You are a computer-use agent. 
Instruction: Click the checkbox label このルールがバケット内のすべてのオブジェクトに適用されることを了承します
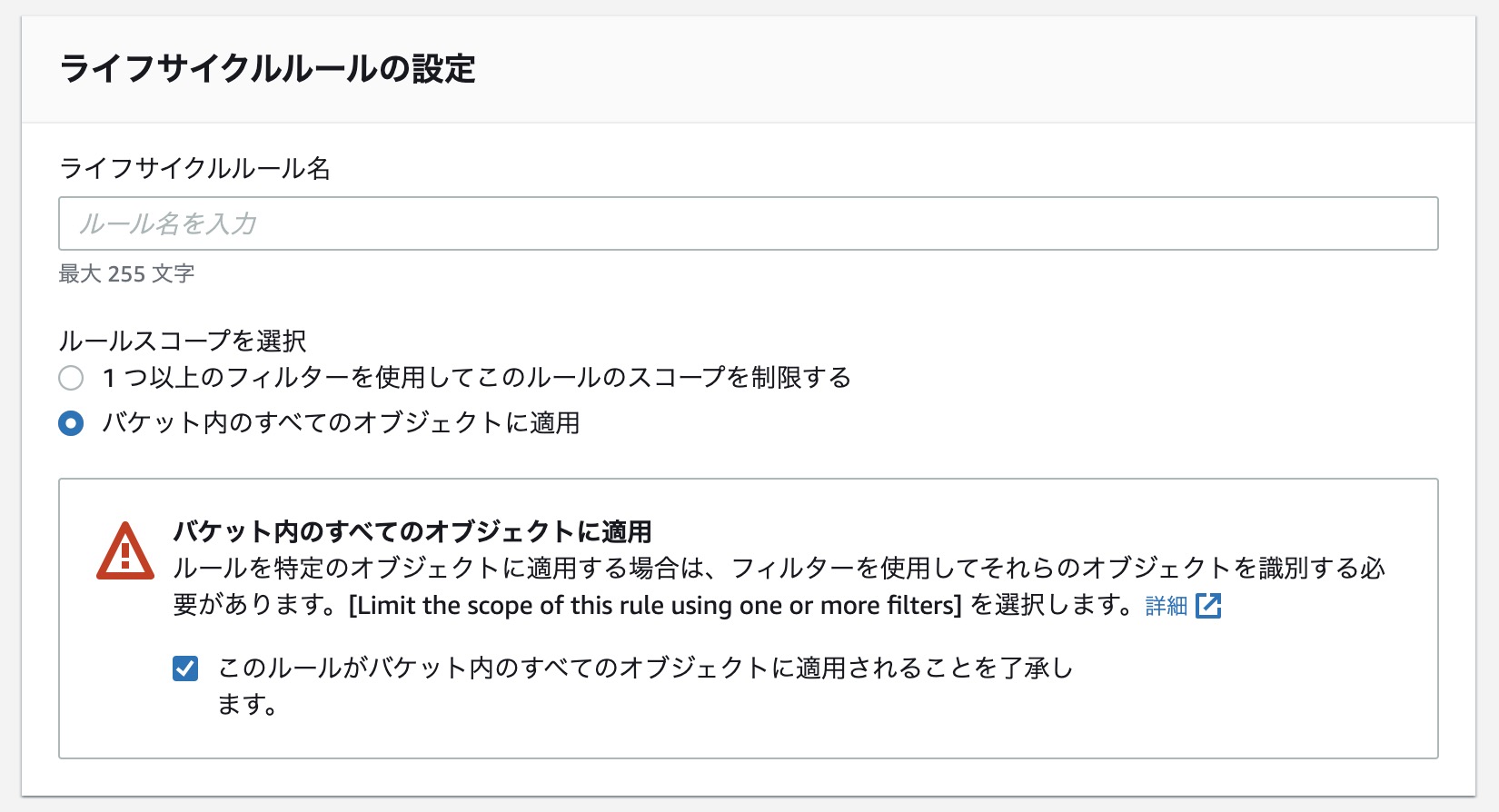645,686
